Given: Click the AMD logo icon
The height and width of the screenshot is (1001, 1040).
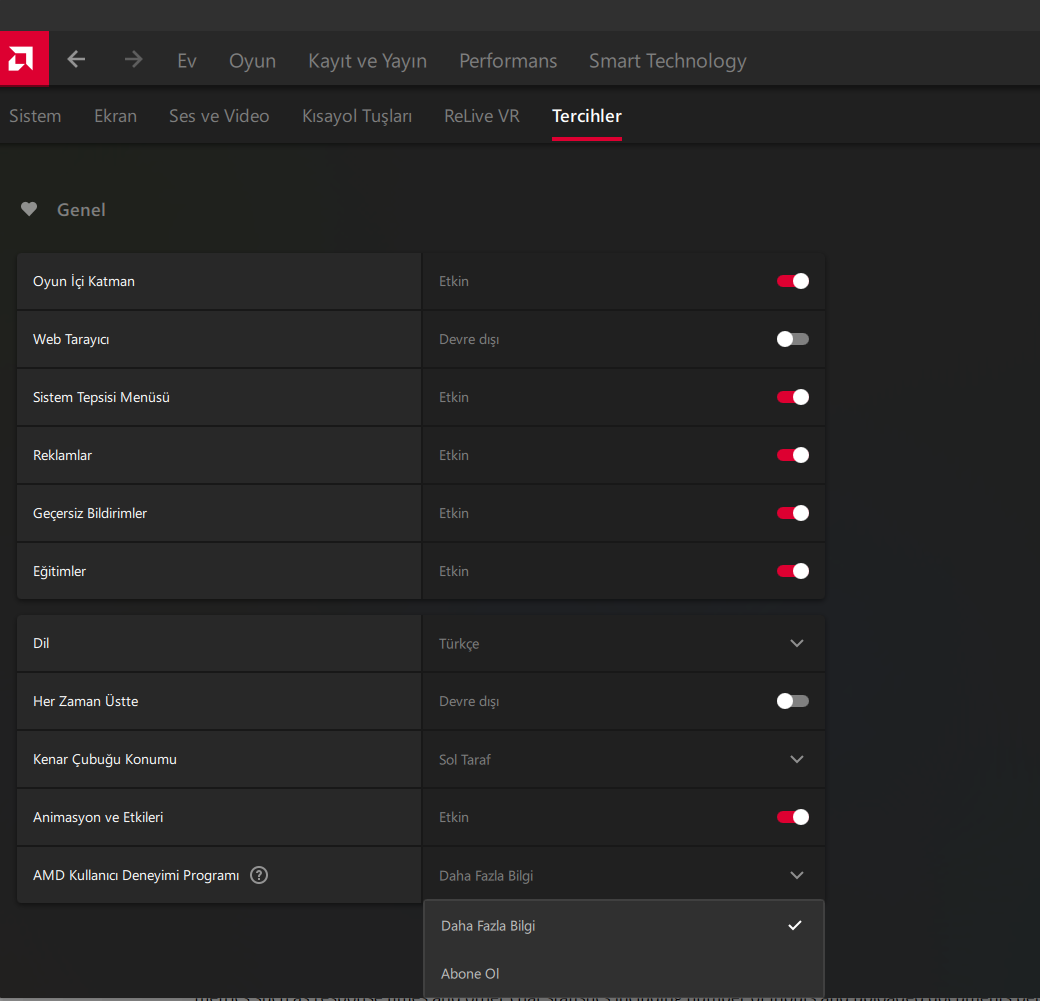Looking at the screenshot, I should point(24,60).
